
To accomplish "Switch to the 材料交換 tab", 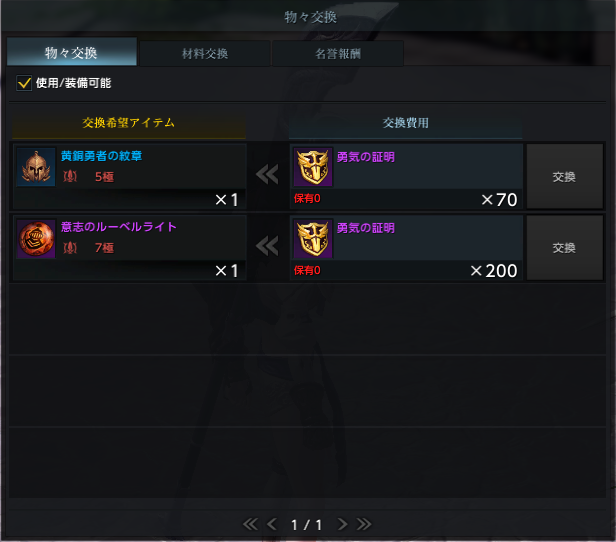I will tap(205, 53).
